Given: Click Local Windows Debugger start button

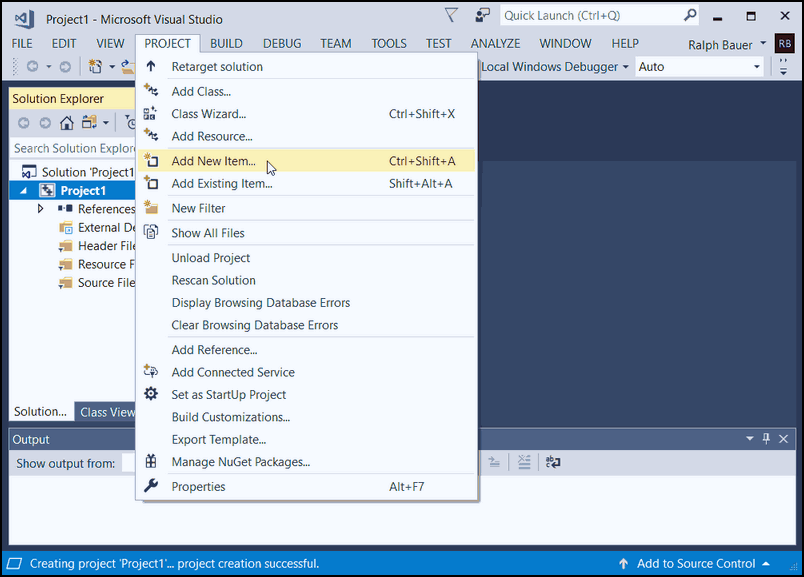Looking at the screenshot, I should [x=549, y=67].
